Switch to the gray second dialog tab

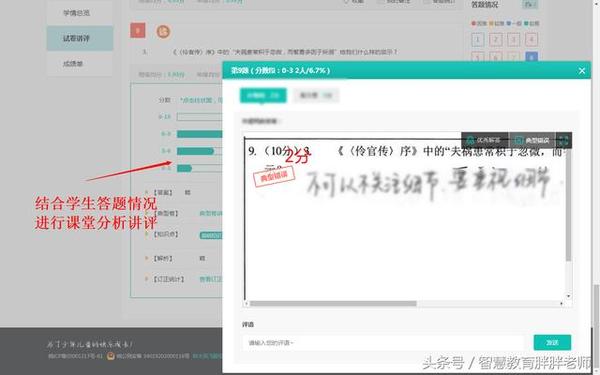click(316, 95)
